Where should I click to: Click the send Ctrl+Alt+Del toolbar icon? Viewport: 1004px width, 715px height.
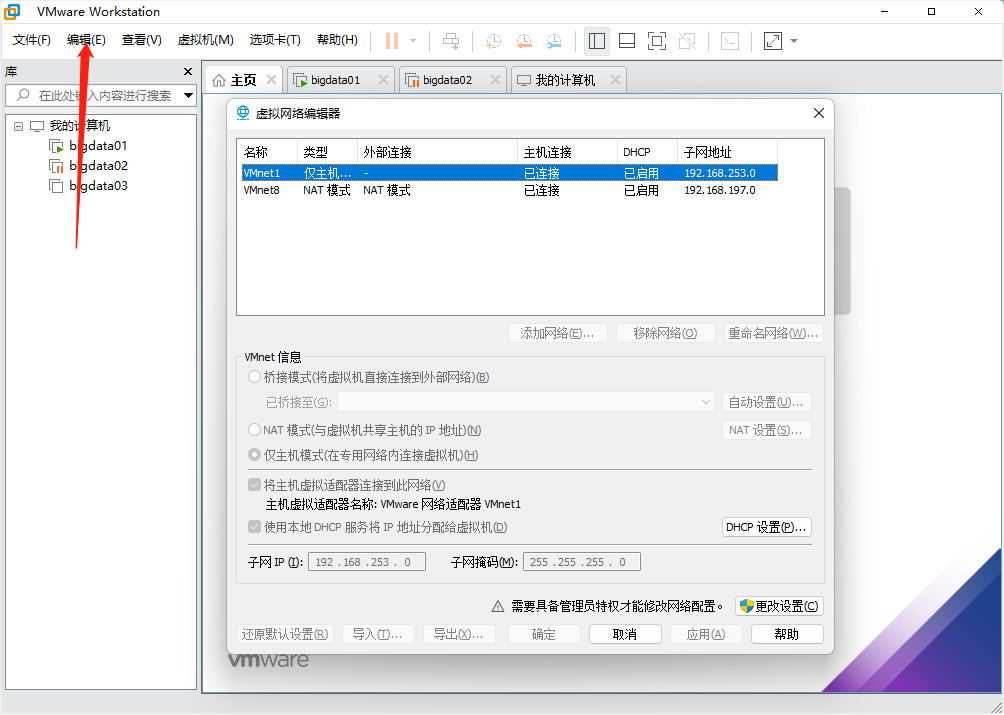[x=451, y=41]
